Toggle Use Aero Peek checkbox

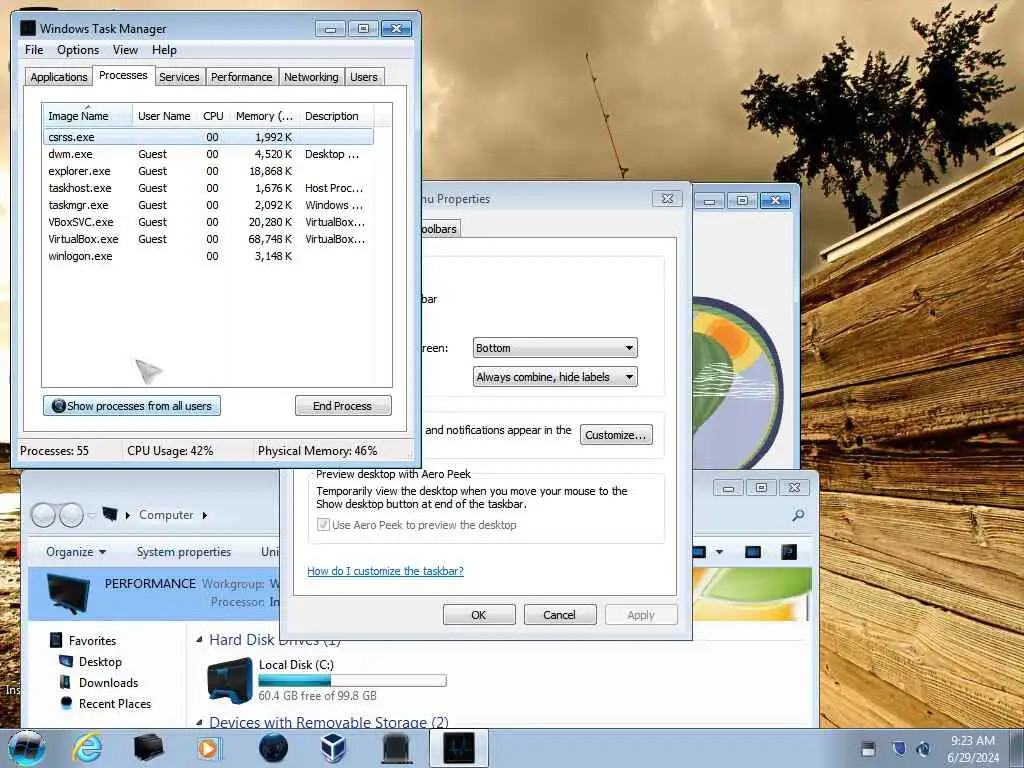pos(323,524)
